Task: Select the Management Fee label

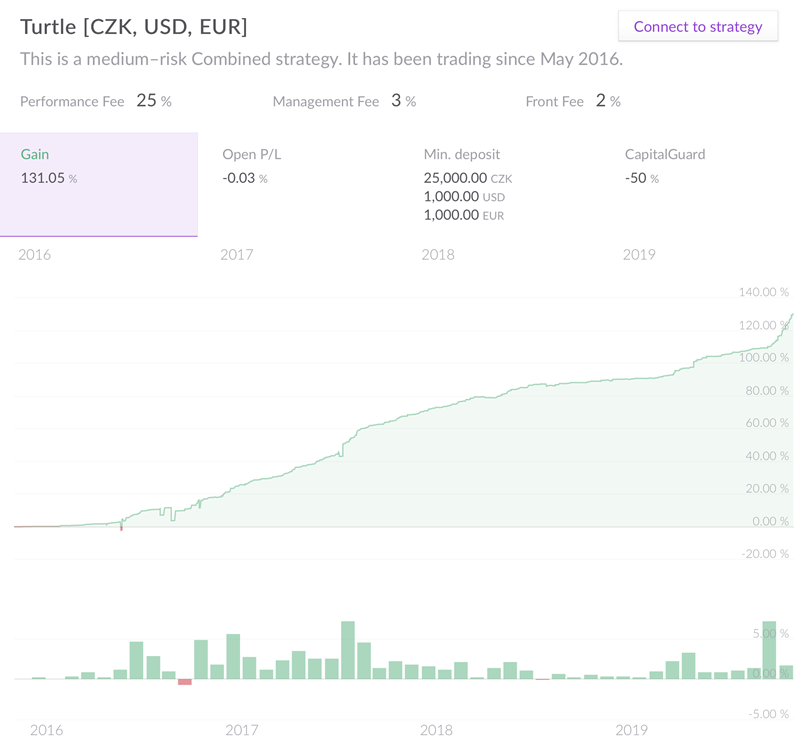Action: coord(326,102)
